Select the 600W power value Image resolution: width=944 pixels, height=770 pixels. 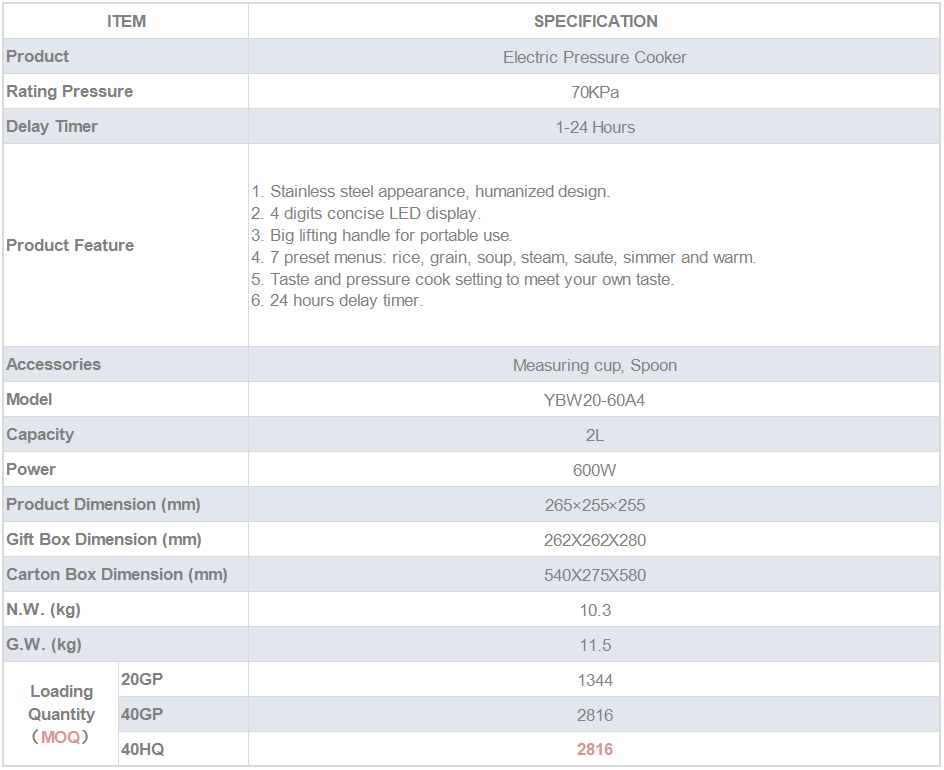595,470
